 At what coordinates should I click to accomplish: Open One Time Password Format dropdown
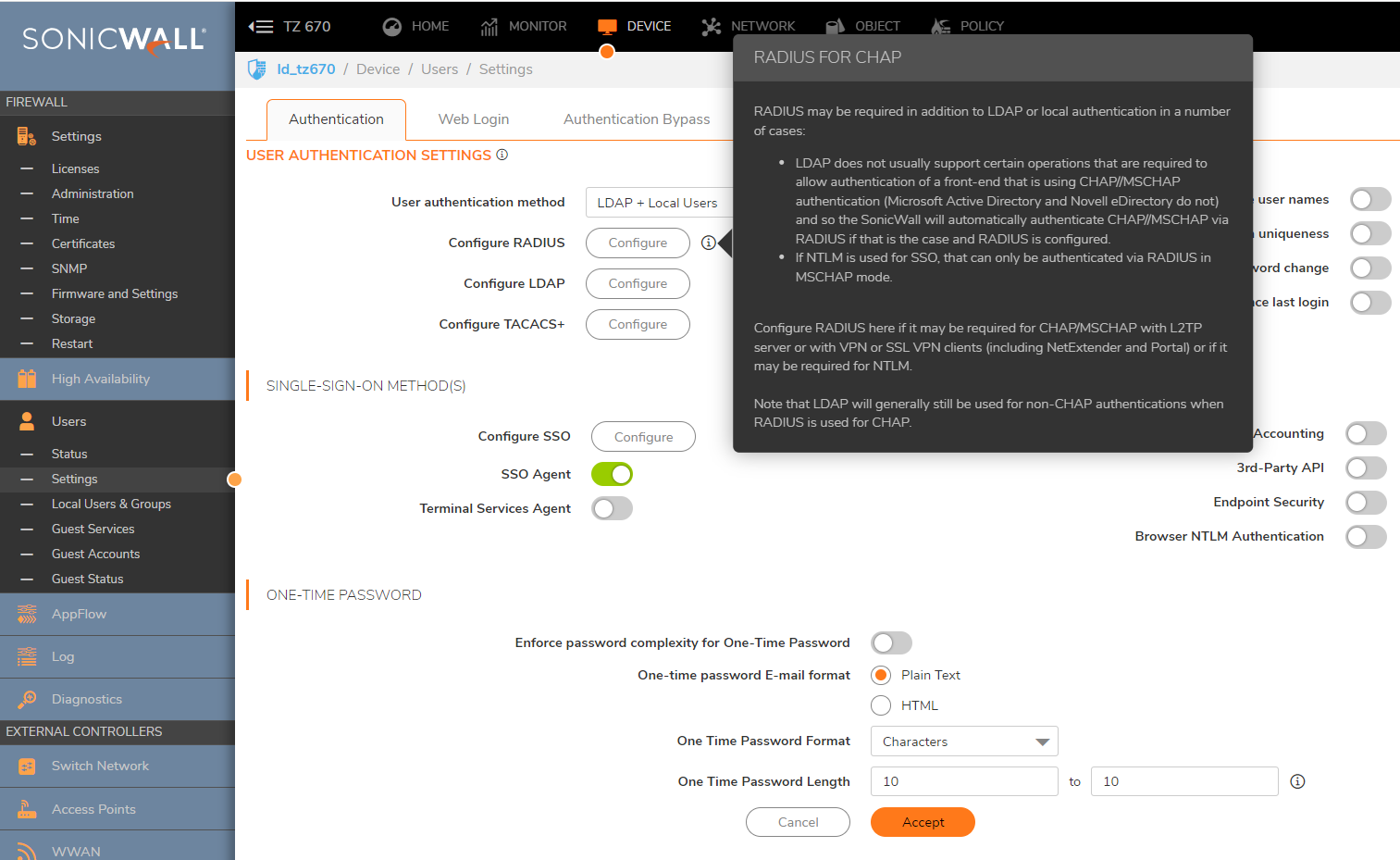[x=964, y=742]
